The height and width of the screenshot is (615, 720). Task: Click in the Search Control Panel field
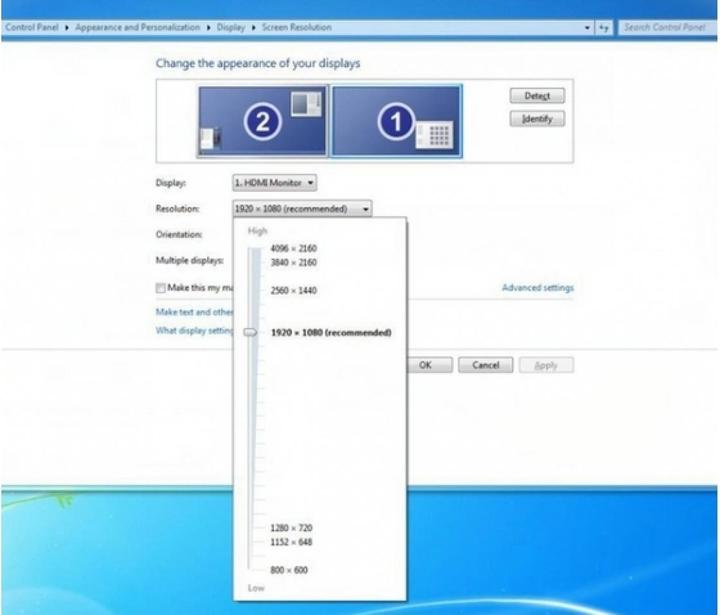[666, 27]
